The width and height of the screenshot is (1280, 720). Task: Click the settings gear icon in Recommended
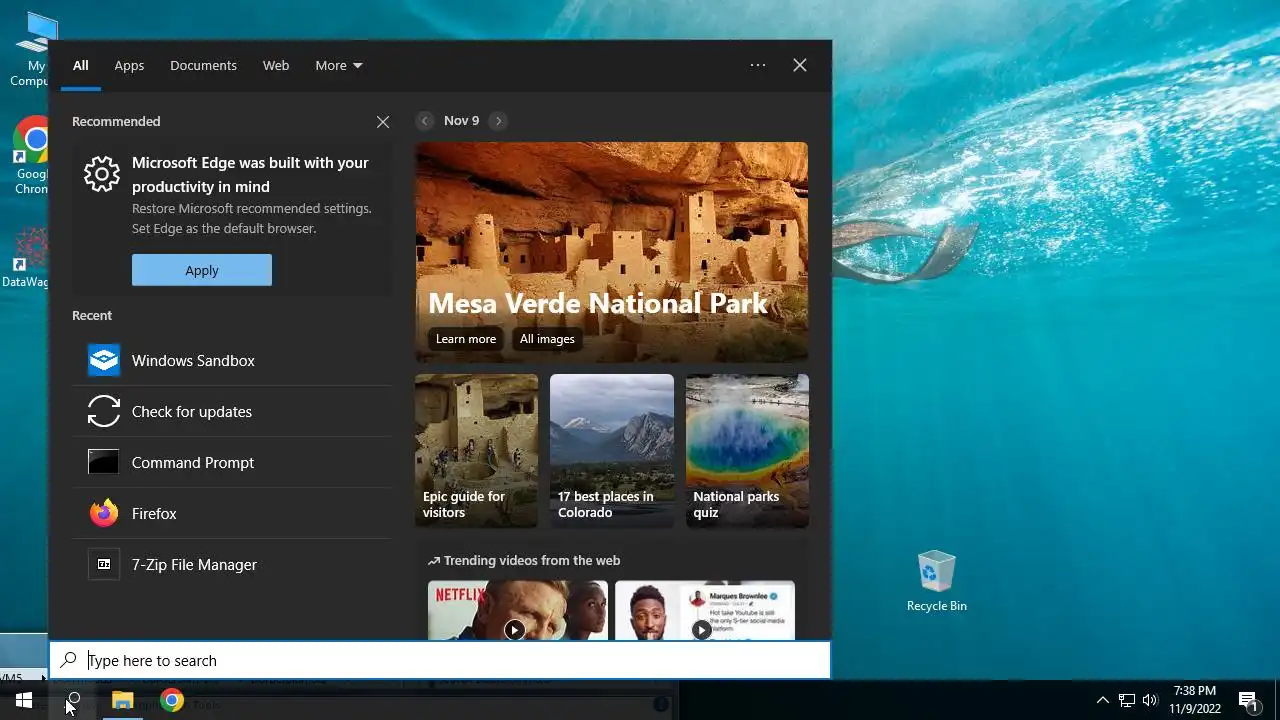tap(102, 174)
